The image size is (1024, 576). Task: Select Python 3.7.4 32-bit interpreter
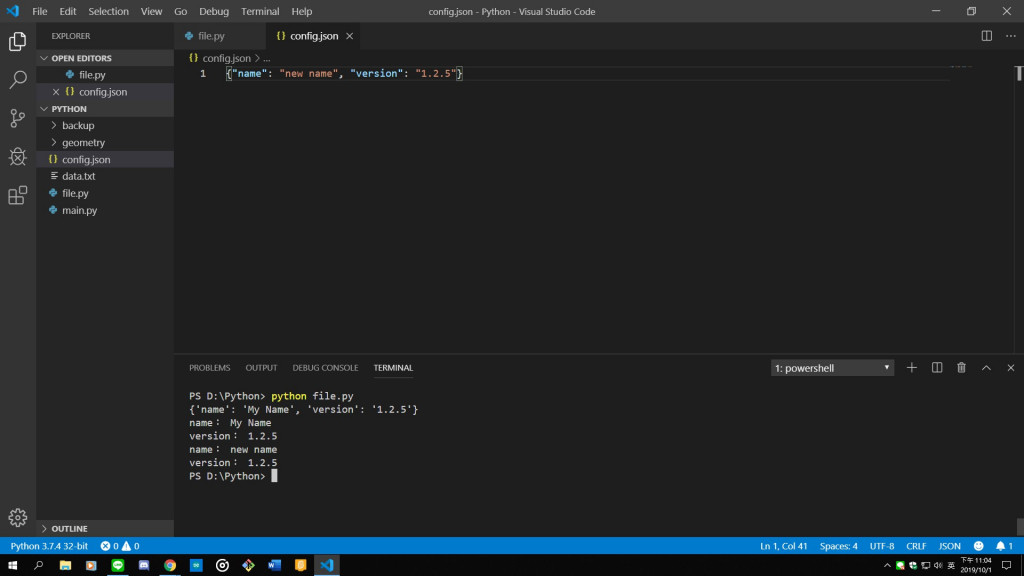pos(49,546)
